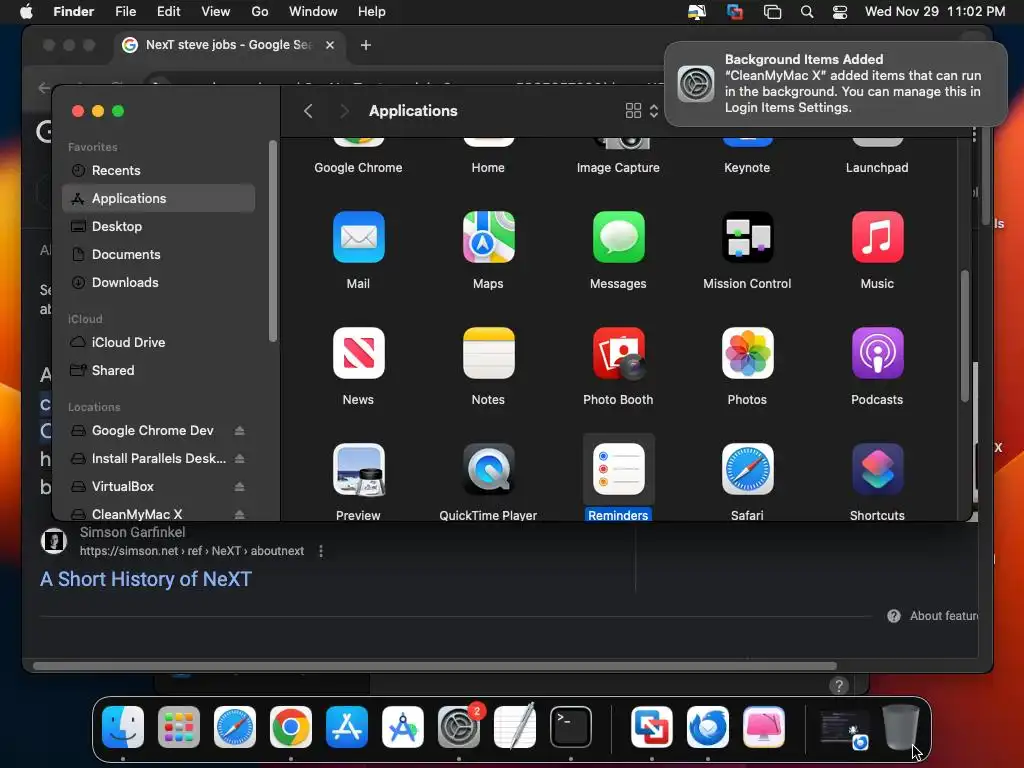1024x768 pixels.
Task: Select the News app icon
Action: click(359, 353)
